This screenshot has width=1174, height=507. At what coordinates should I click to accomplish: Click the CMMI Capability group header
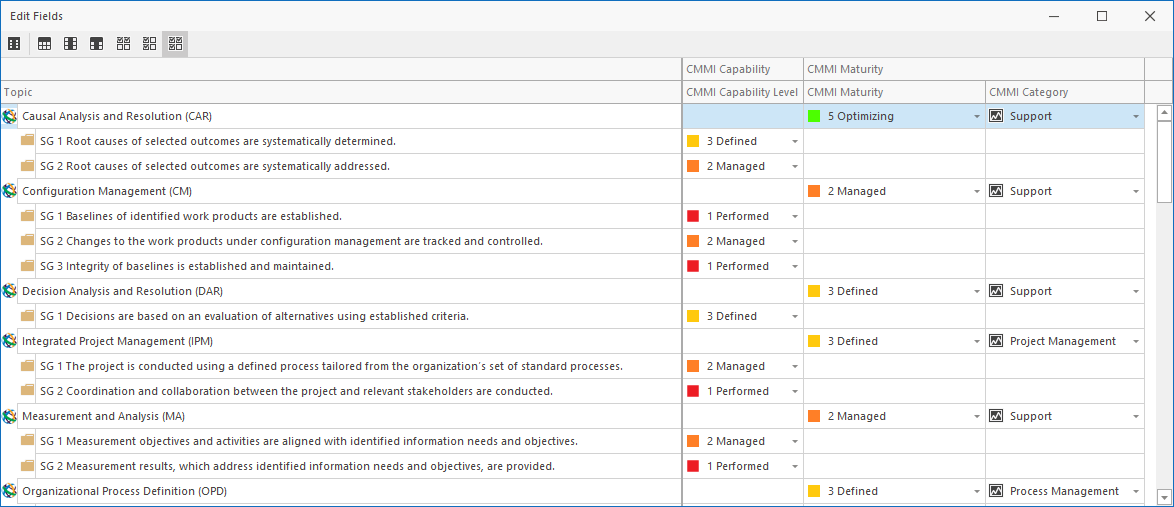[x=743, y=69]
